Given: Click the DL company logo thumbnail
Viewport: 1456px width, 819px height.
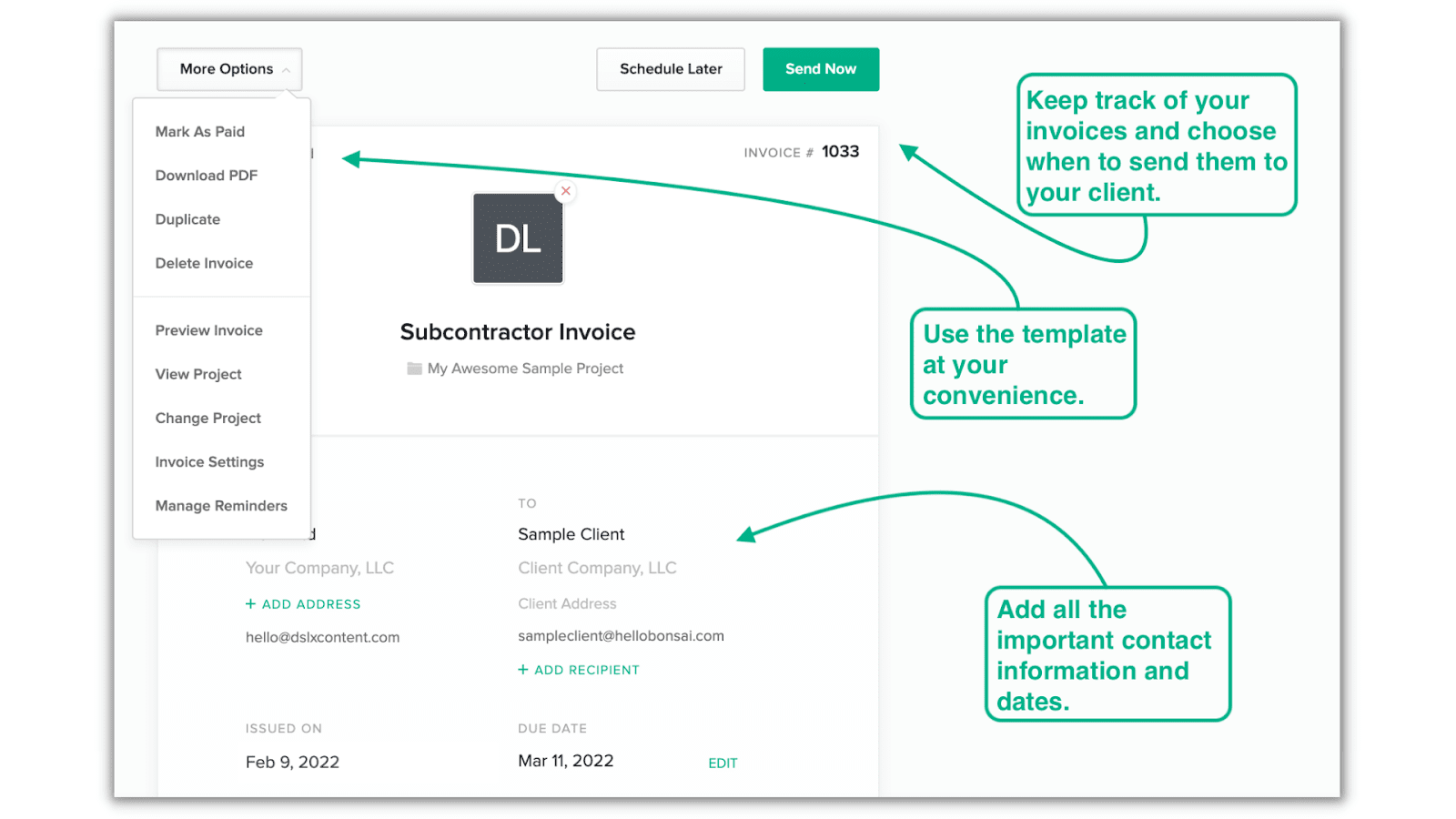Looking at the screenshot, I should coord(518,238).
